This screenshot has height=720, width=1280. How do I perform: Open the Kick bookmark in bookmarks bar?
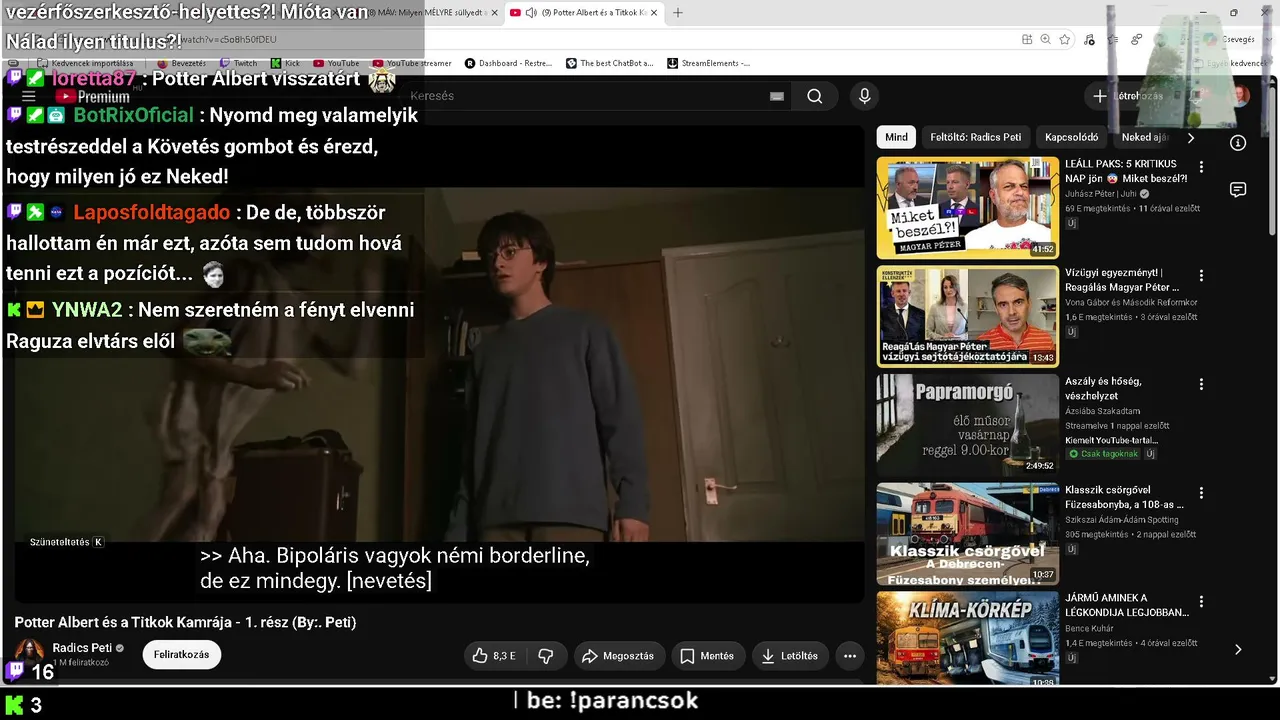coord(286,63)
